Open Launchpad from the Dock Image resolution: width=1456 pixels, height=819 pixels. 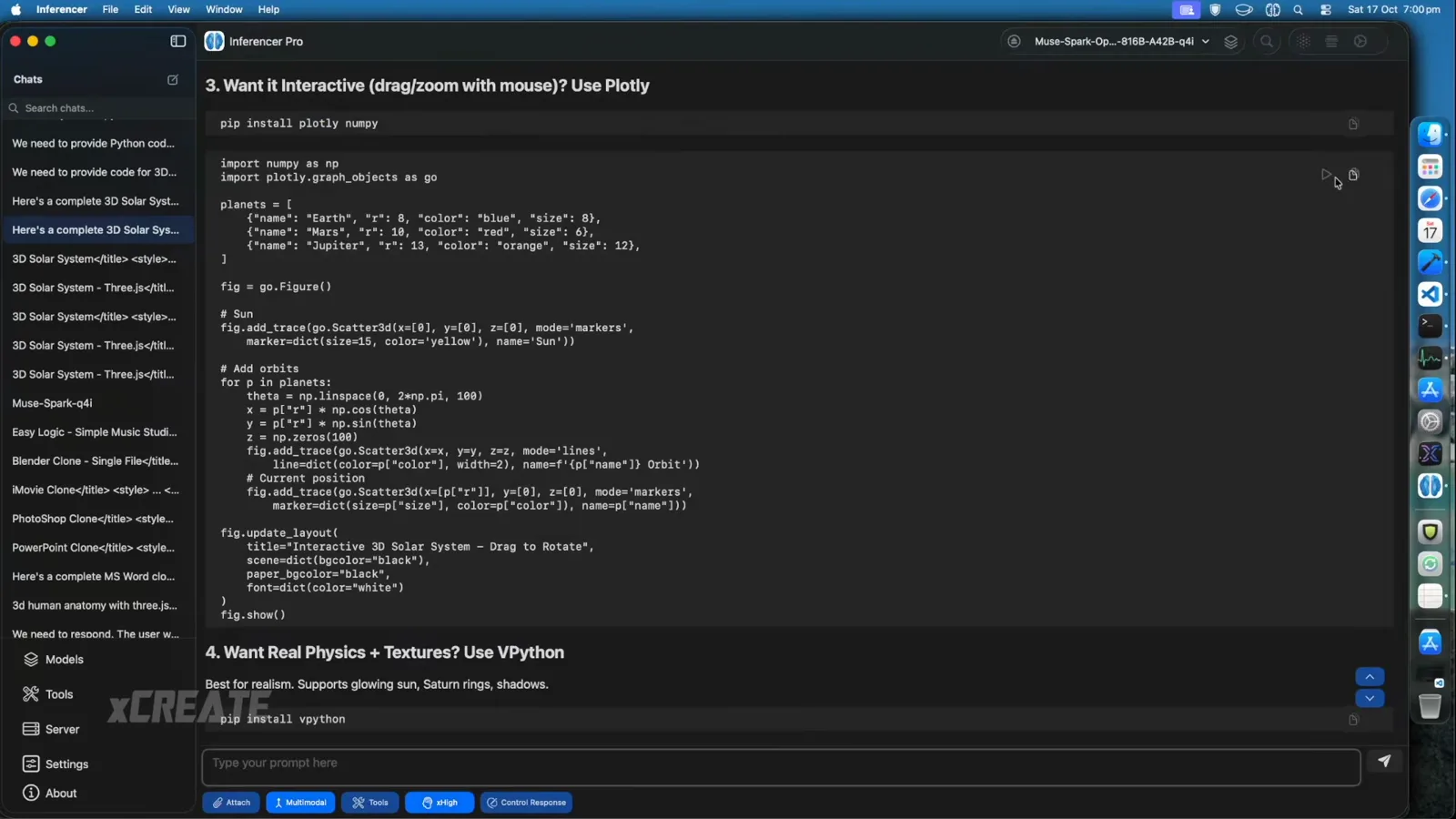(1431, 167)
